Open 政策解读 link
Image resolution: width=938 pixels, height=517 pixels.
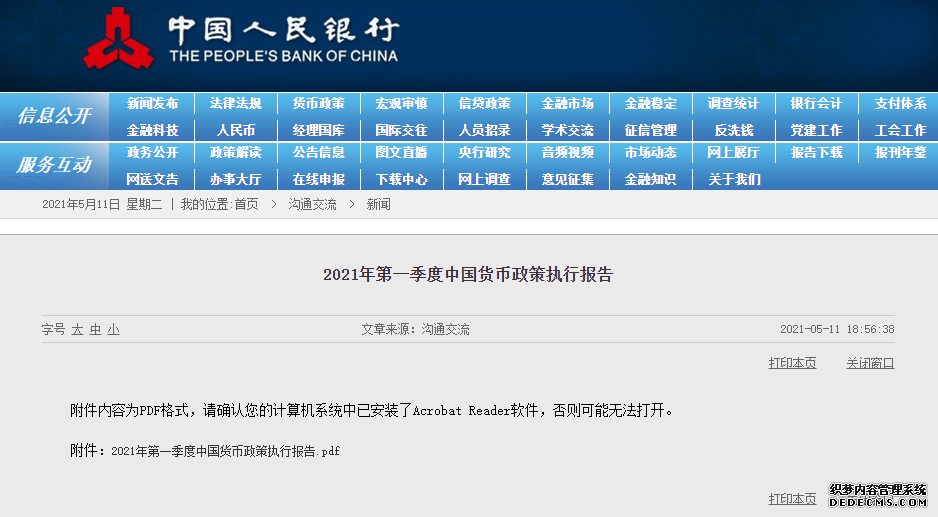[236, 153]
